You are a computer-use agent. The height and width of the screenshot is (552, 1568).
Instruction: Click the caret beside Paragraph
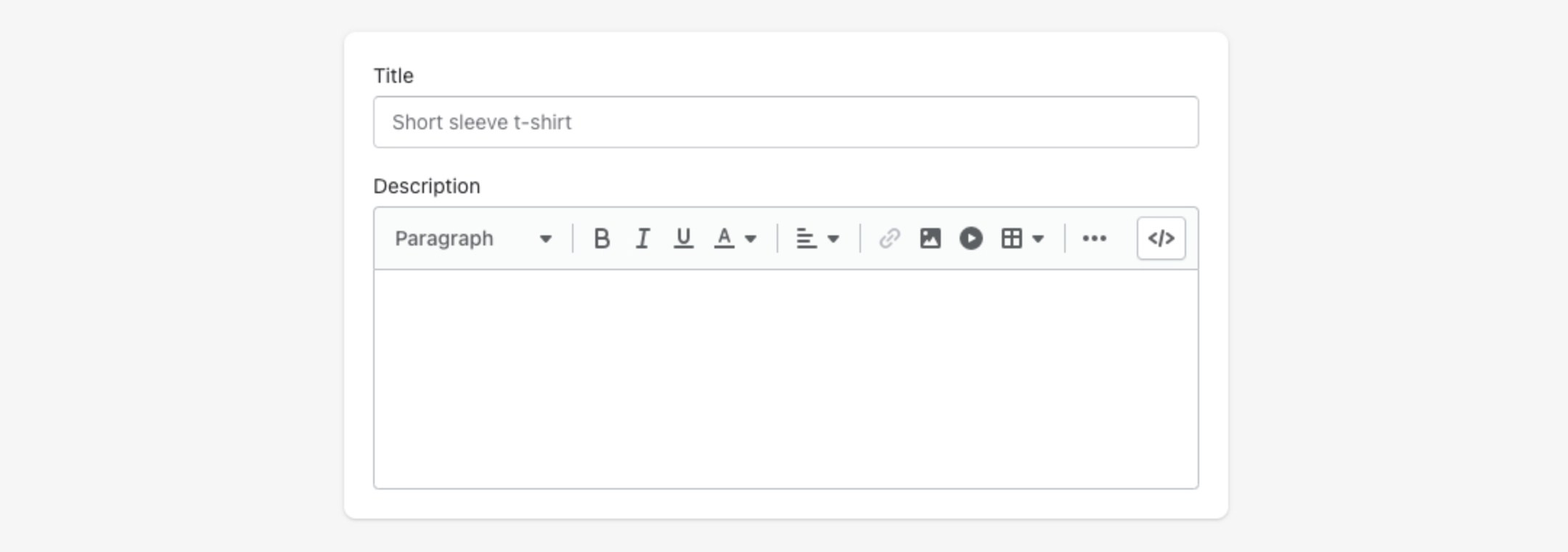point(546,238)
